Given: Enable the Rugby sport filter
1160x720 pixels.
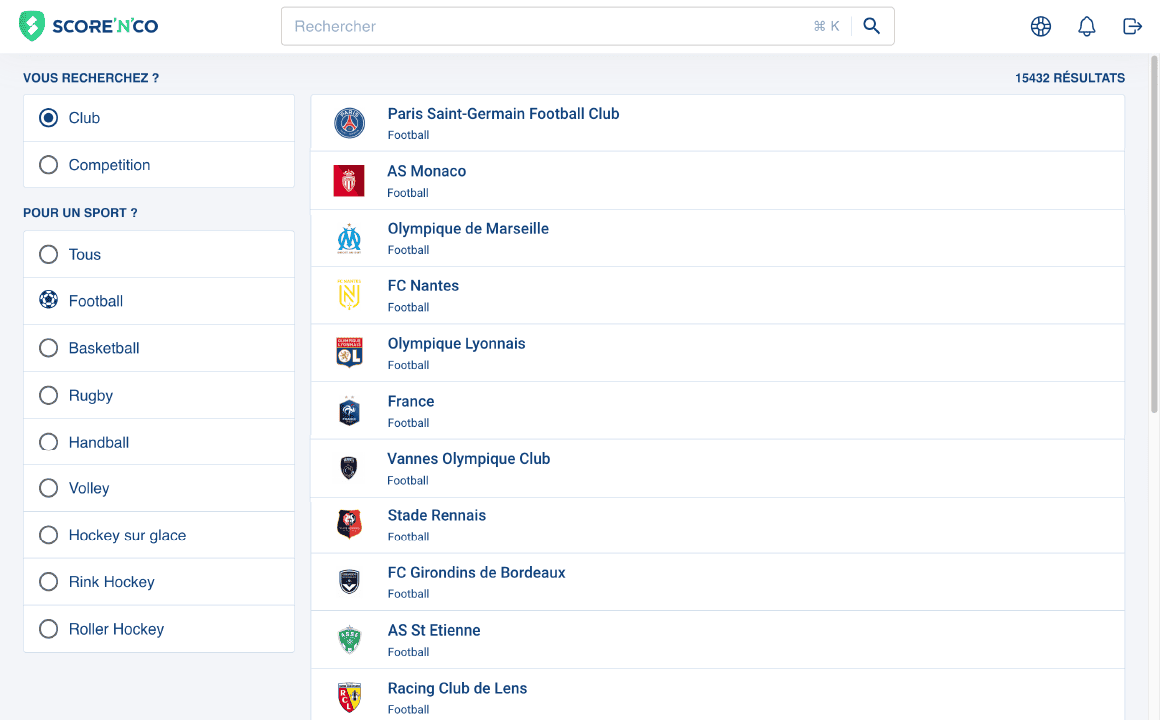Looking at the screenshot, I should [x=48, y=395].
